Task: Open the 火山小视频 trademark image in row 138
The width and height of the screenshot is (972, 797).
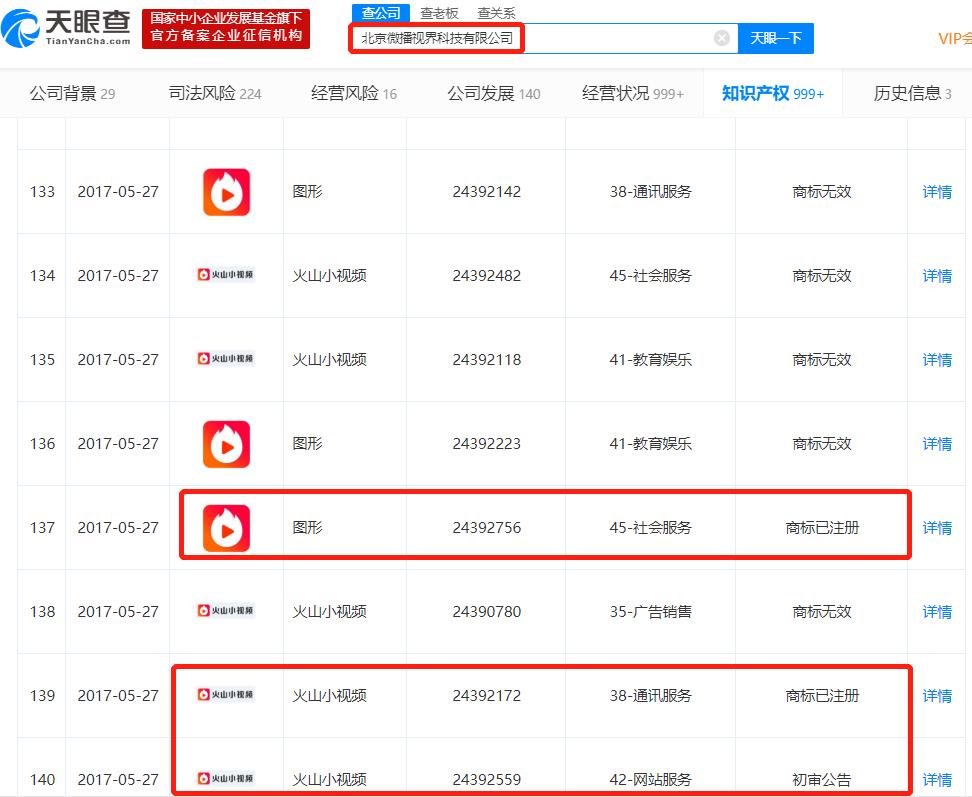Action: pos(226,611)
